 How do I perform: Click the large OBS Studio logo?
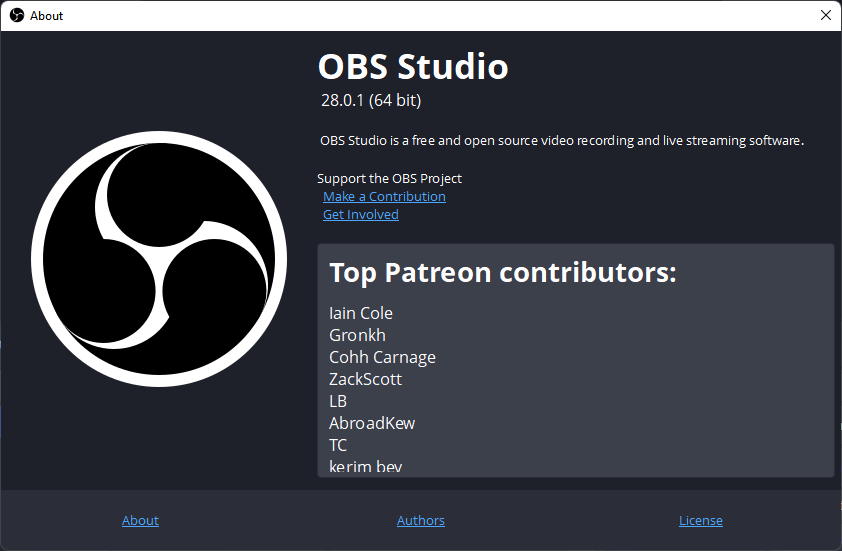158,259
